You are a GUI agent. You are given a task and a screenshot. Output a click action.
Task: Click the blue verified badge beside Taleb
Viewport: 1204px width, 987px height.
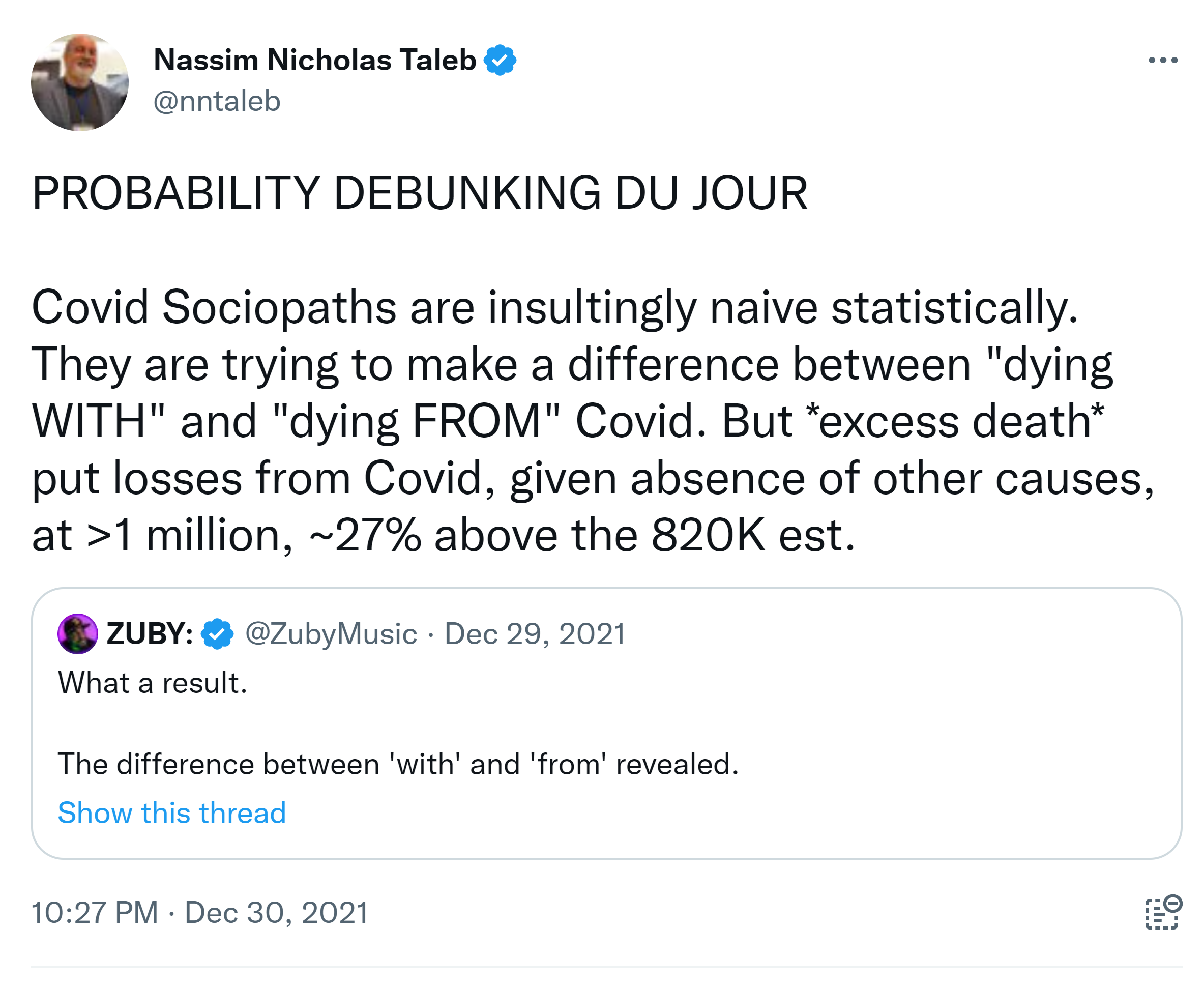tap(500, 60)
